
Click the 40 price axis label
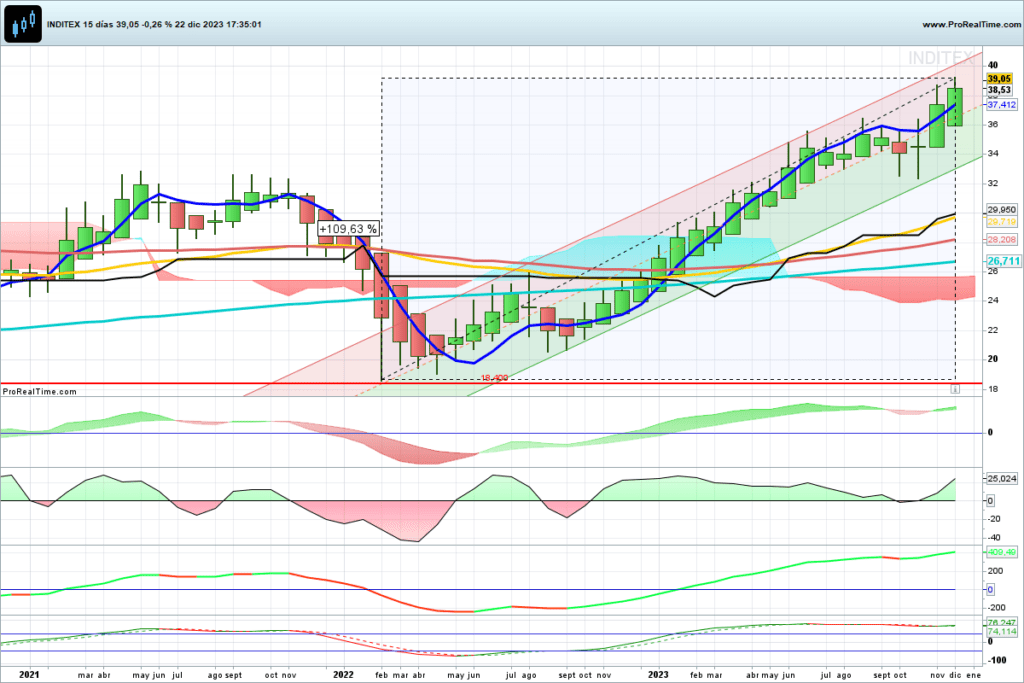pos(993,65)
